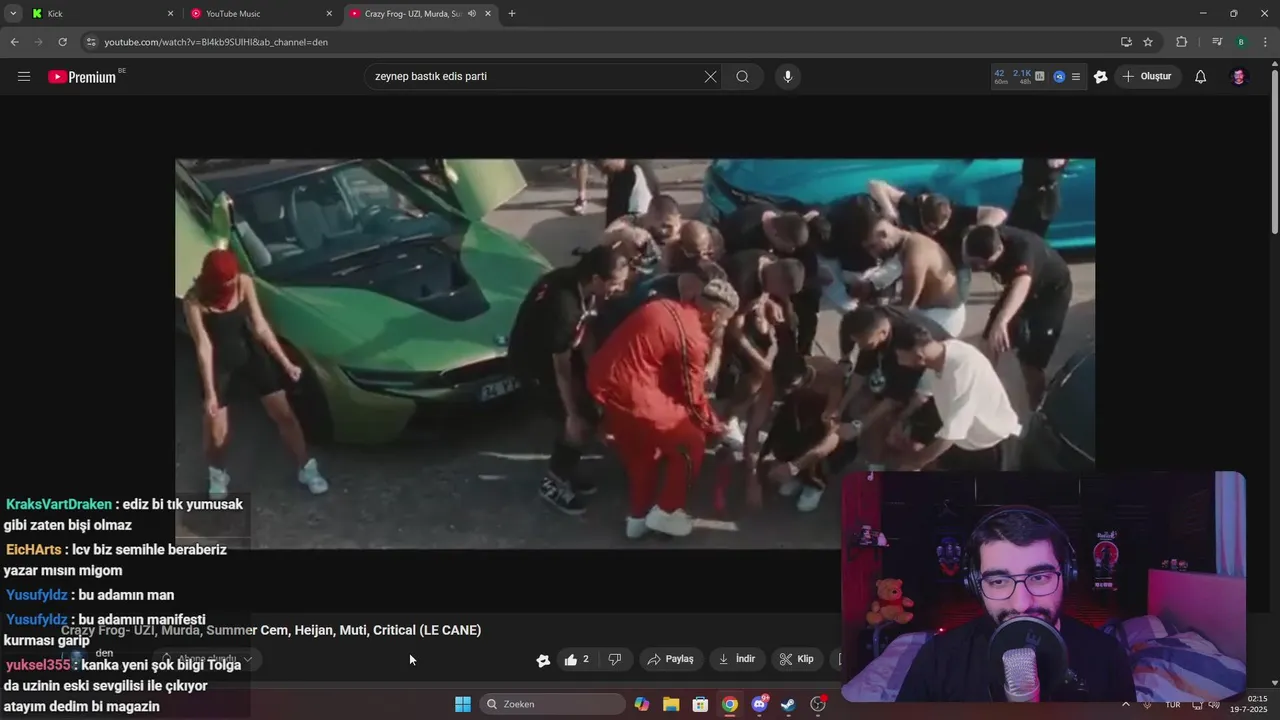Click the star-shaped extension icon beside Oluştur
The width and height of the screenshot is (1280, 720).
1101,77
